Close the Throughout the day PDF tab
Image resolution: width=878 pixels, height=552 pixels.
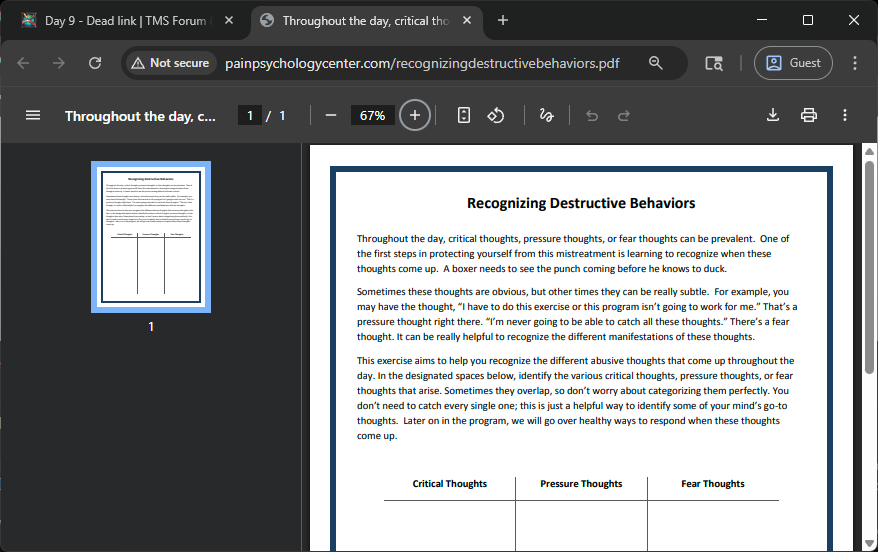coord(467,21)
